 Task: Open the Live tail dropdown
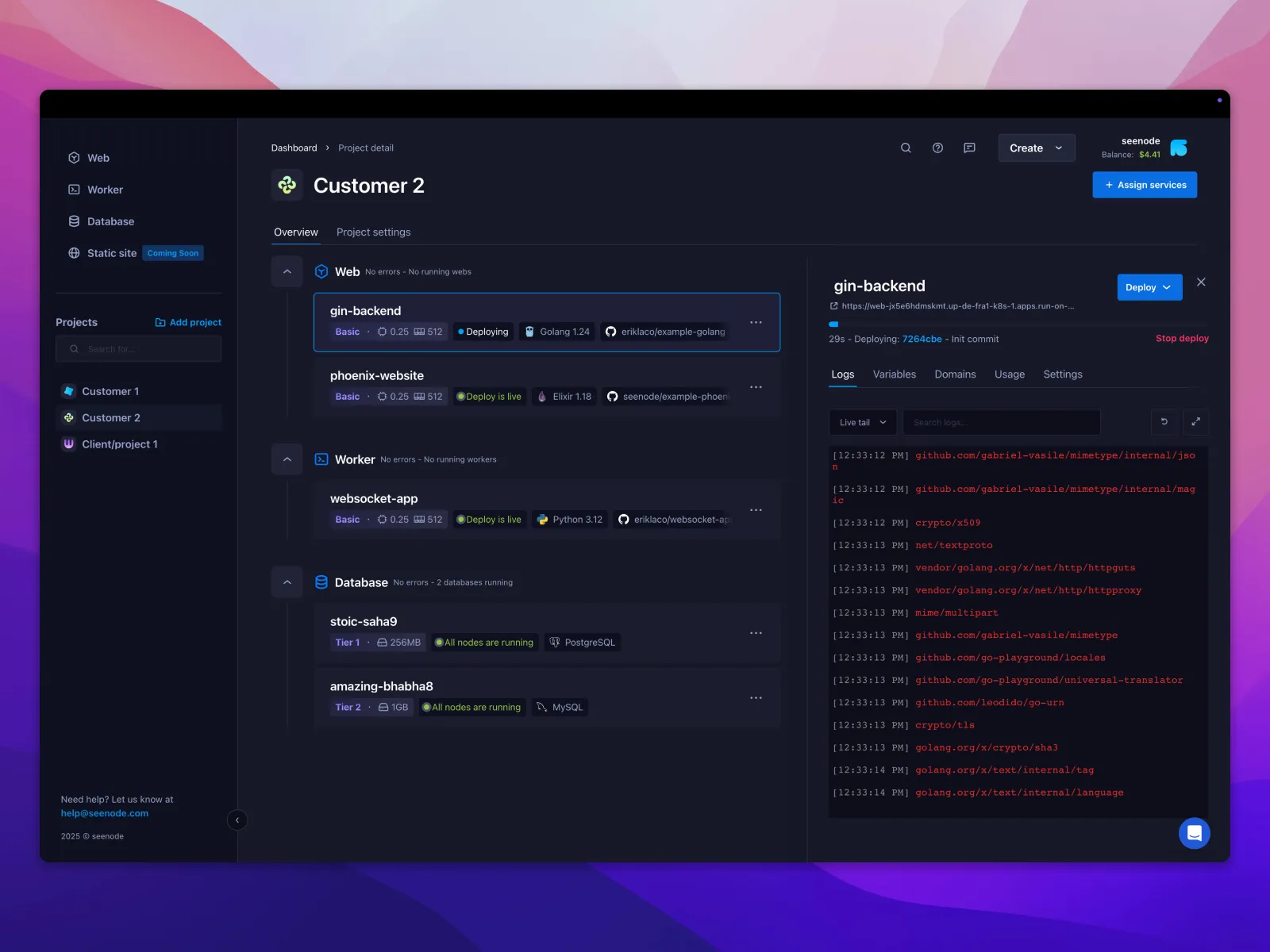point(863,423)
